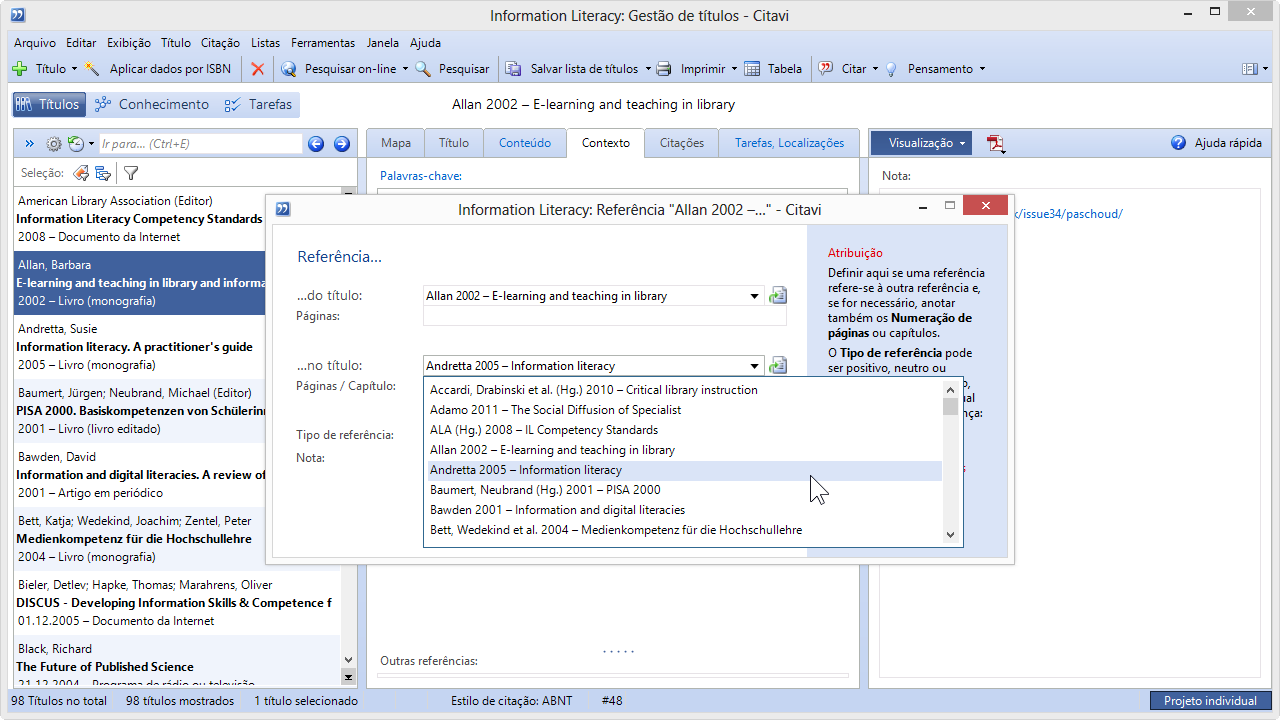
Task: Click the Ajuda rápida question mark icon
Action: 1178,143
